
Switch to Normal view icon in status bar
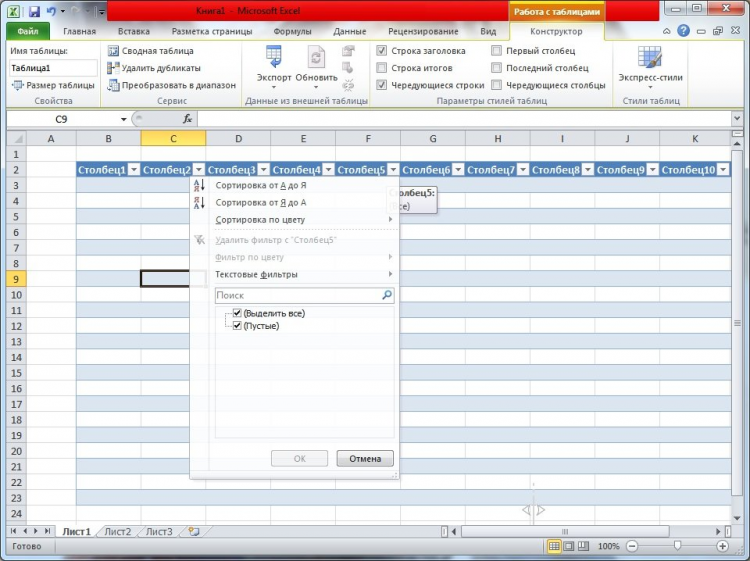[553, 546]
